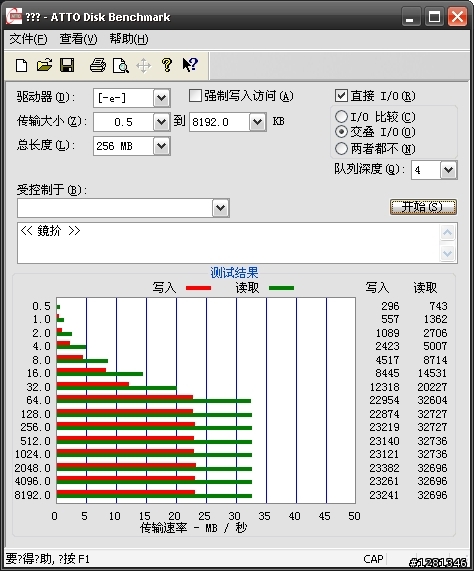Click the 受控制于 combo text field
The image size is (474, 571).
(115, 208)
